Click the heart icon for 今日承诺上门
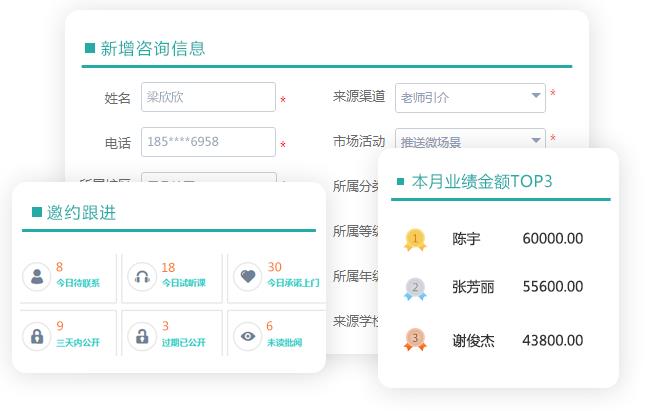 click(248, 276)
